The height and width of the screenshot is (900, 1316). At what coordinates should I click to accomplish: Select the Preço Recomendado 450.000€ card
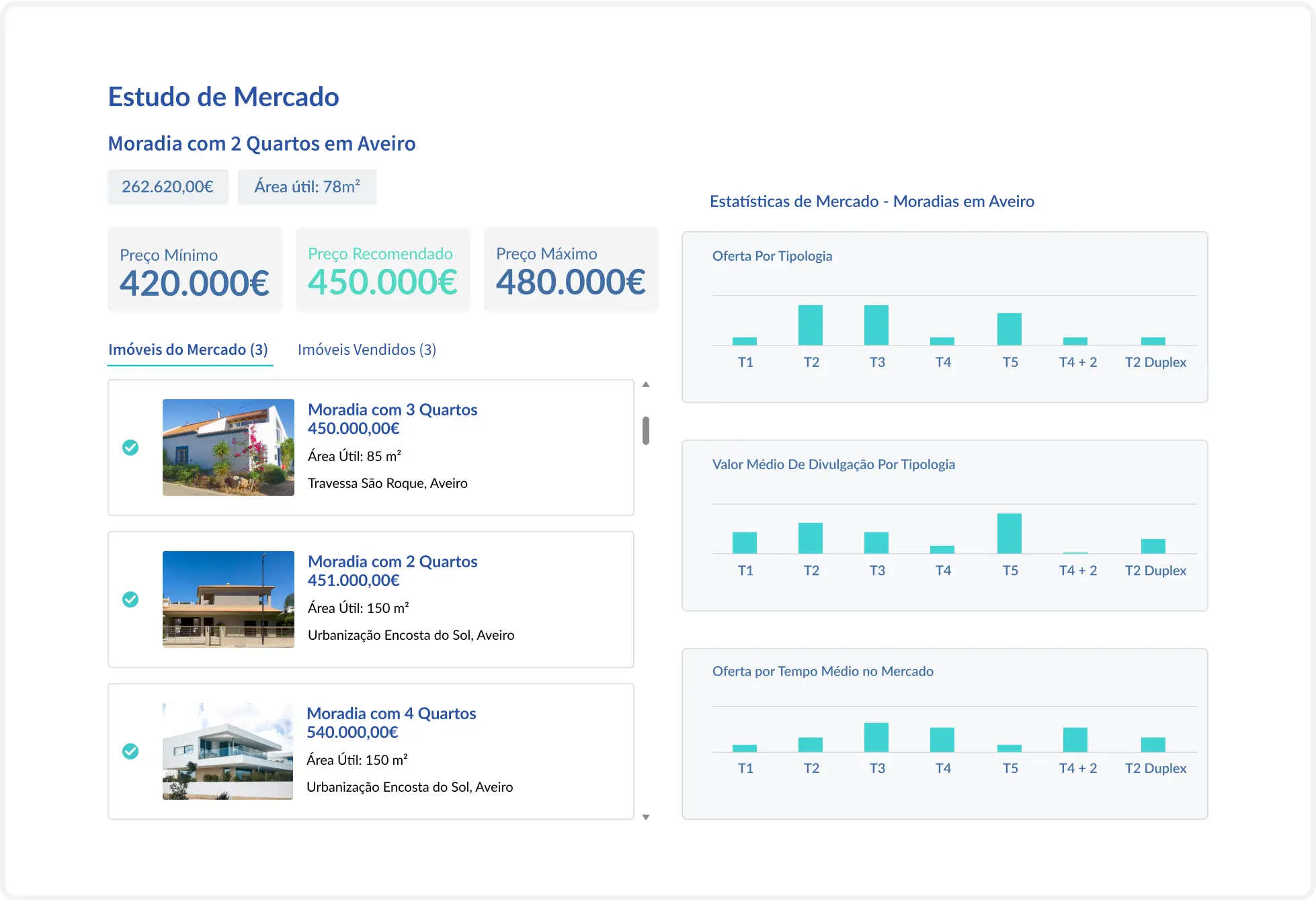pos(382,270)
